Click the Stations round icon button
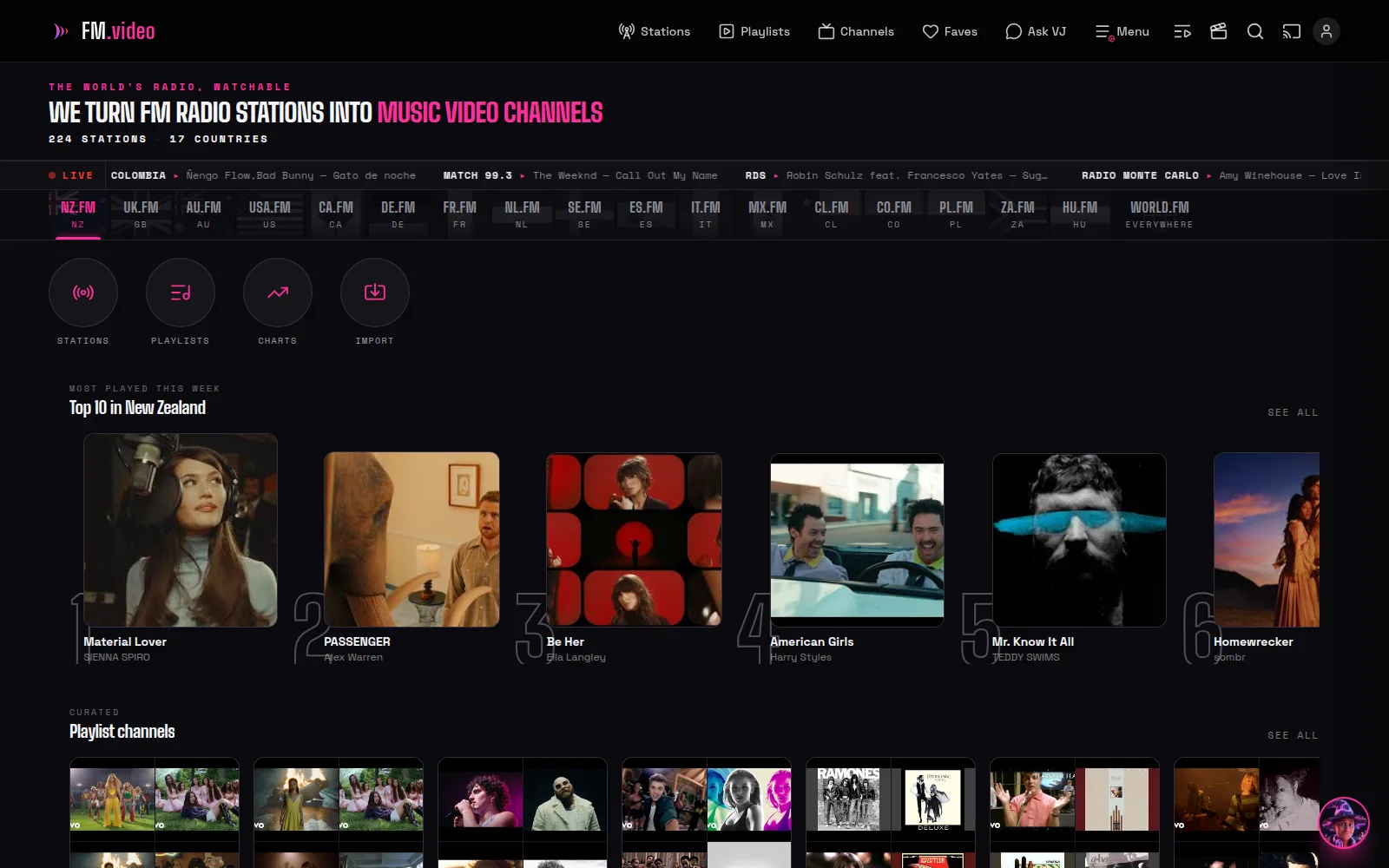Viewport: 1389px width, 868px height. pos(83,293)
